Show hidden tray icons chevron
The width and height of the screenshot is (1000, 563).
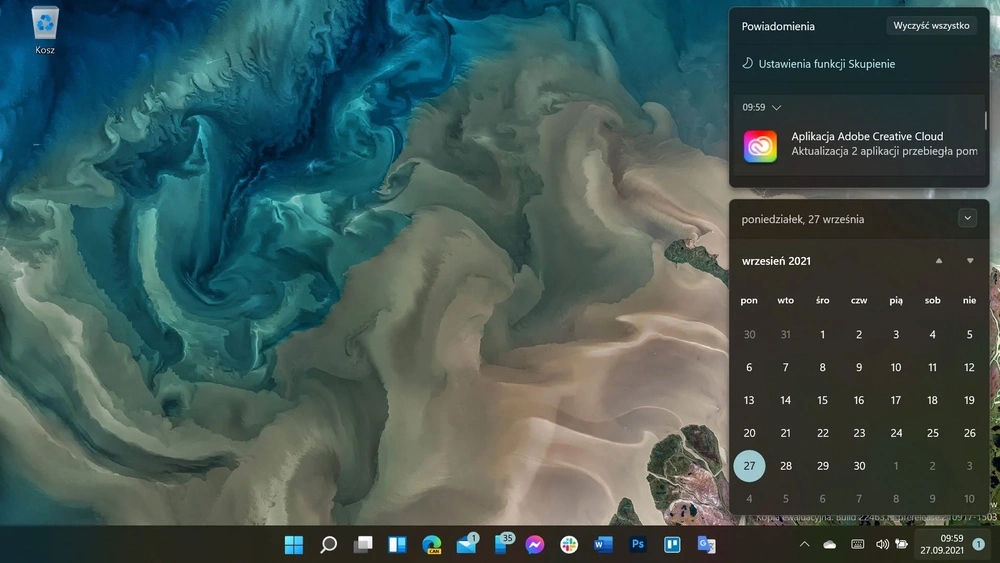[x=804, y=545]
